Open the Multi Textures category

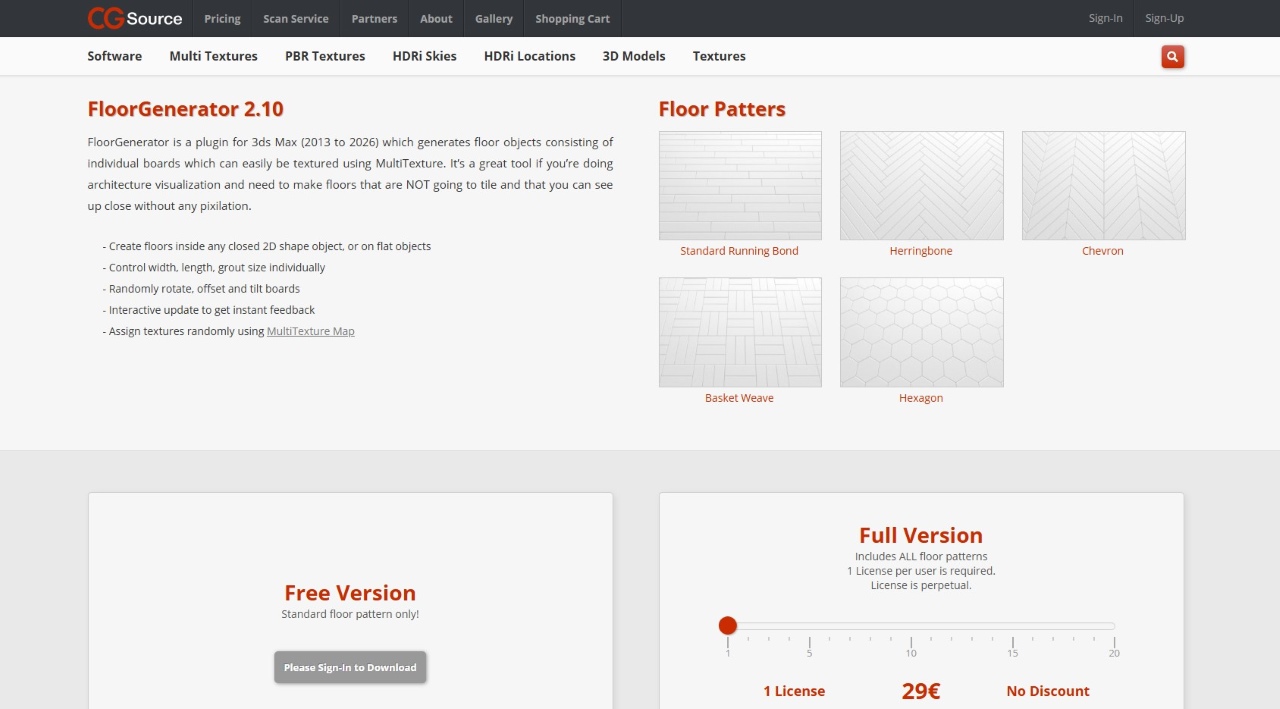213,56
